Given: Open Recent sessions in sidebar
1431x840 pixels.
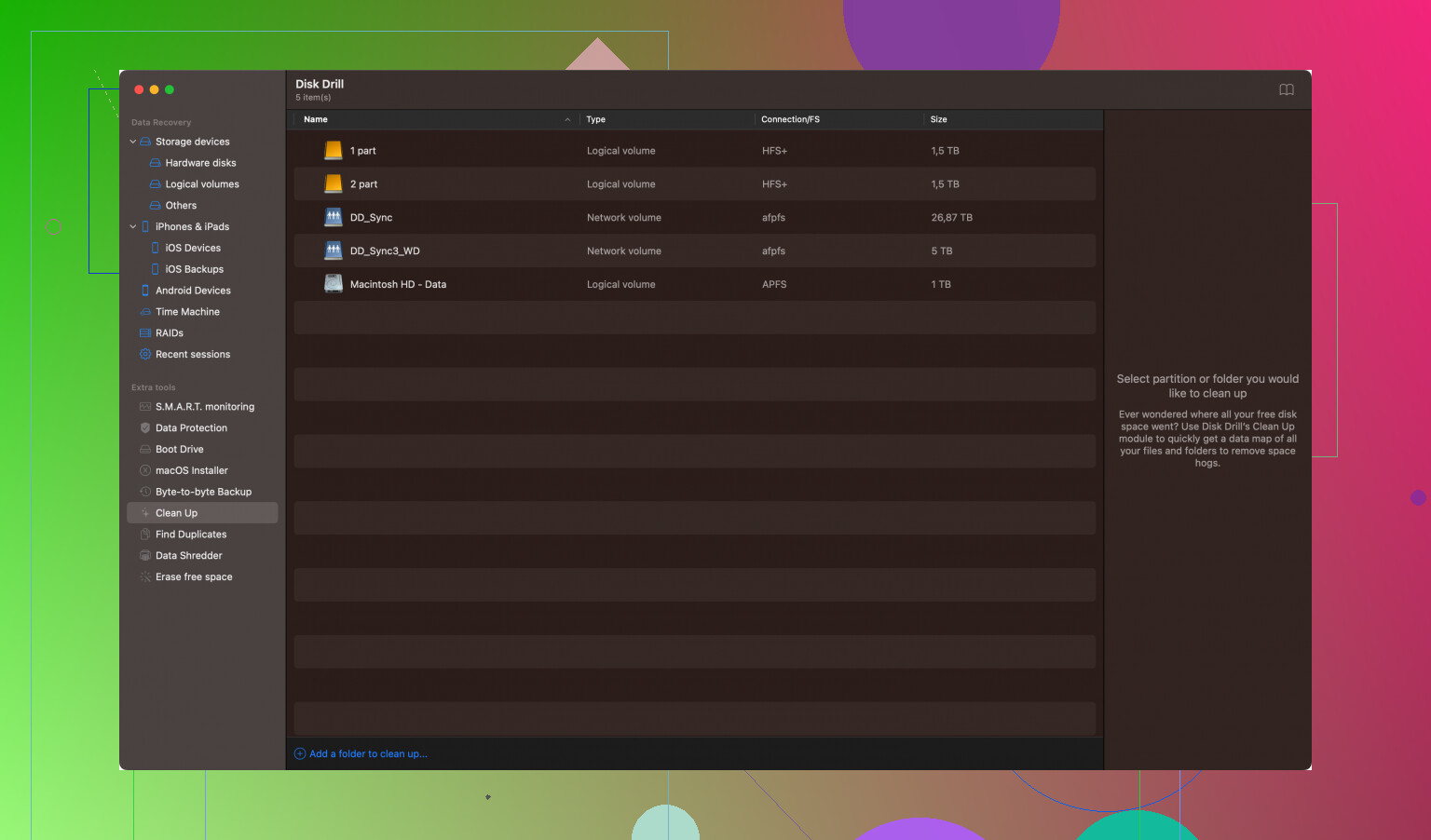Looking at the screenshot, I should 192,355.
